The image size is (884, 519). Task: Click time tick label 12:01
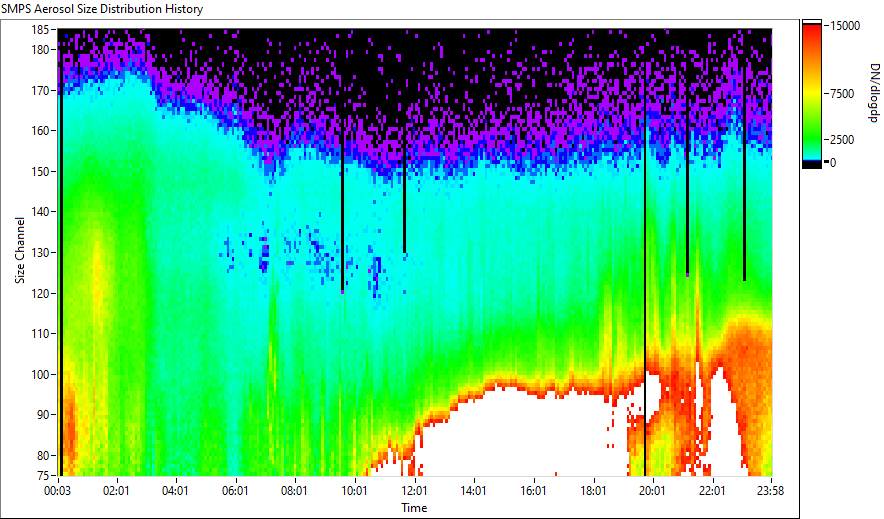[x=414, y=491]
